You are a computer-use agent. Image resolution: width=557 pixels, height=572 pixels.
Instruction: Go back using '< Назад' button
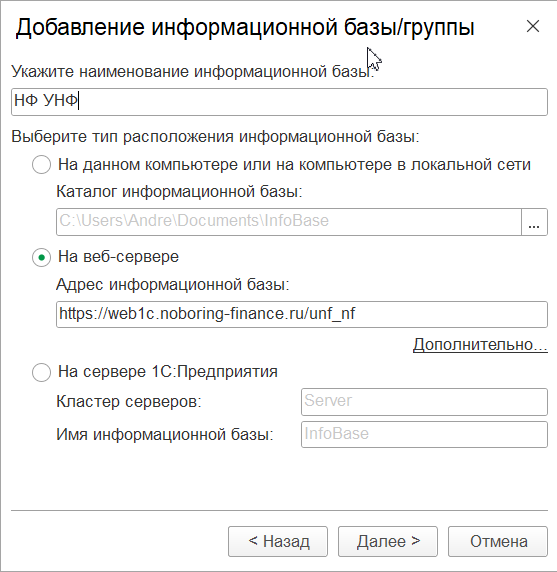point(278,541)
